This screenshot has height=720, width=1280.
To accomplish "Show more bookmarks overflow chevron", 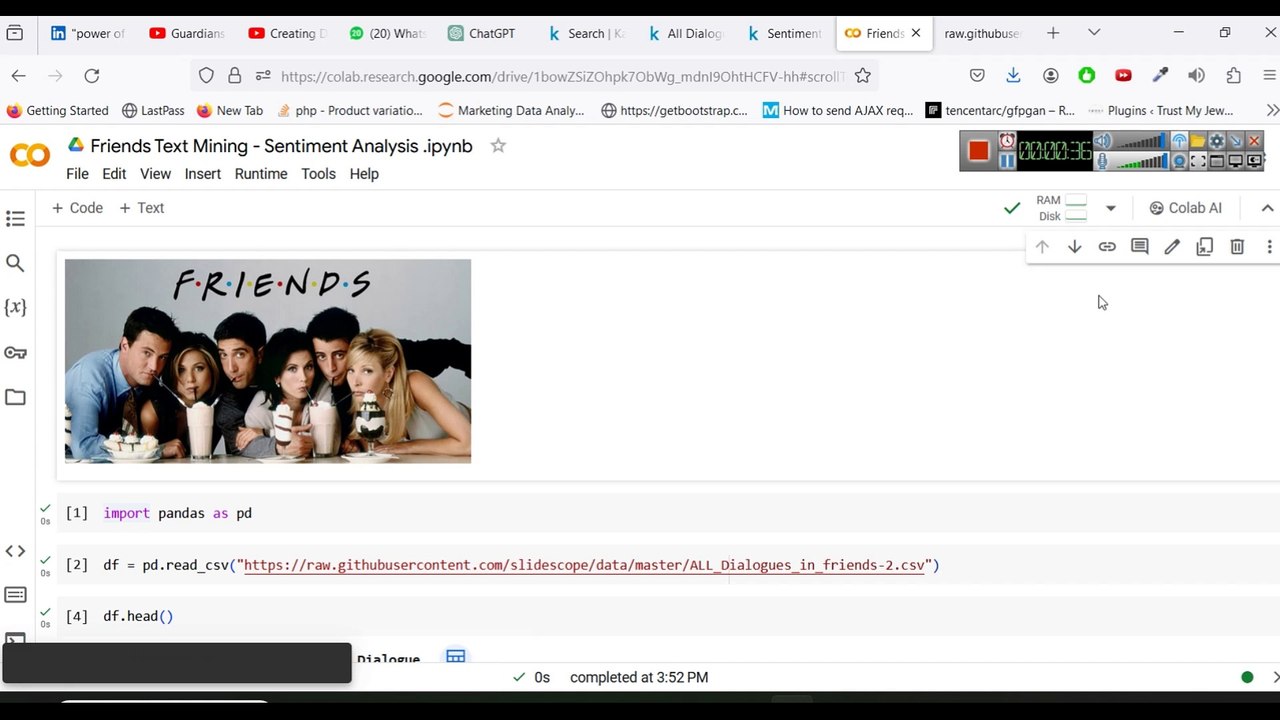I will [x=1272, y=111].
